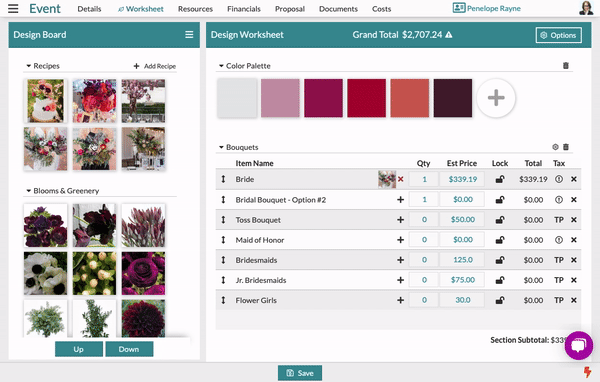Add recipe to Bridesmaids row
This screenshot has width=600, height=382.
(x=400, y=260)
